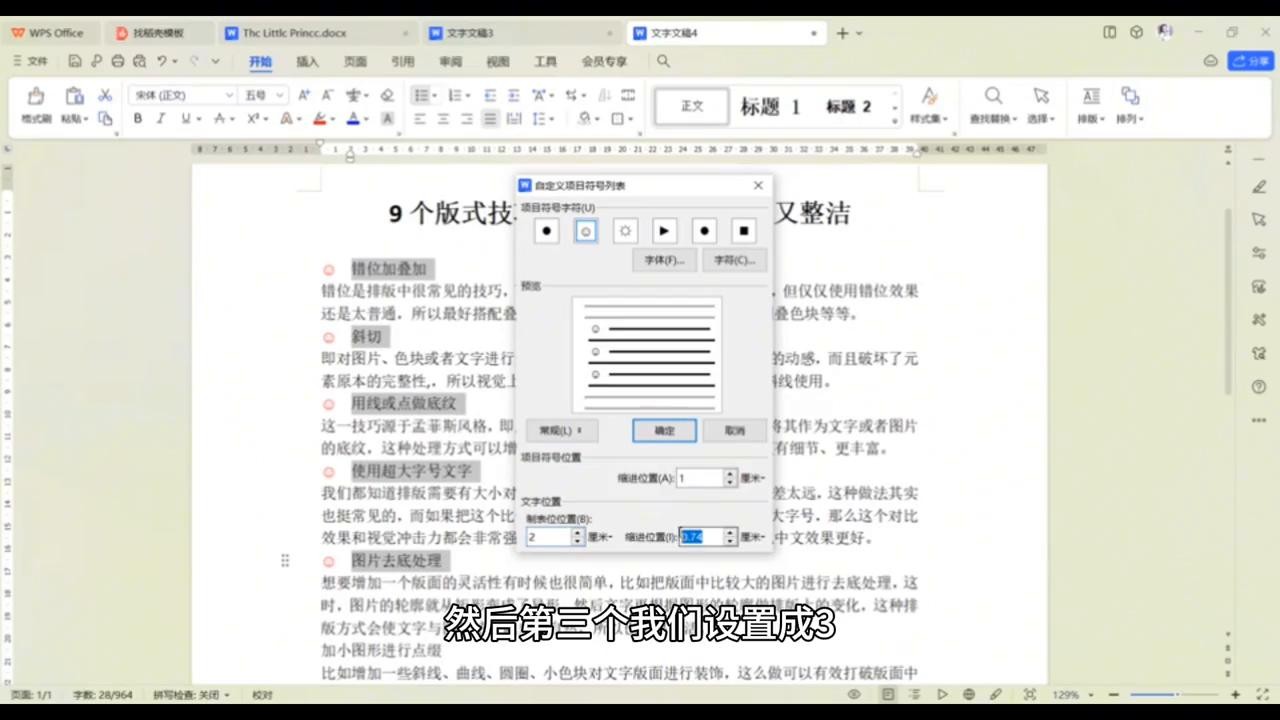Select the solid square bullet symbol

pos(744,231)
